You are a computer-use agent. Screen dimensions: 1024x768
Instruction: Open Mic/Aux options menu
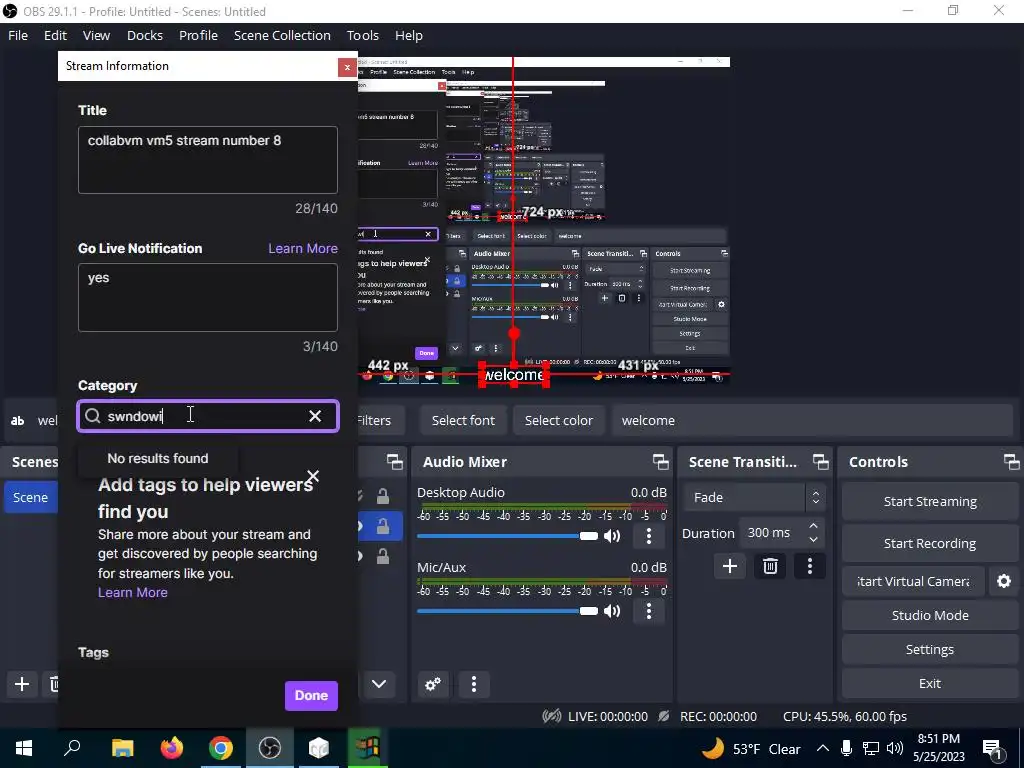tap(648, 611)
